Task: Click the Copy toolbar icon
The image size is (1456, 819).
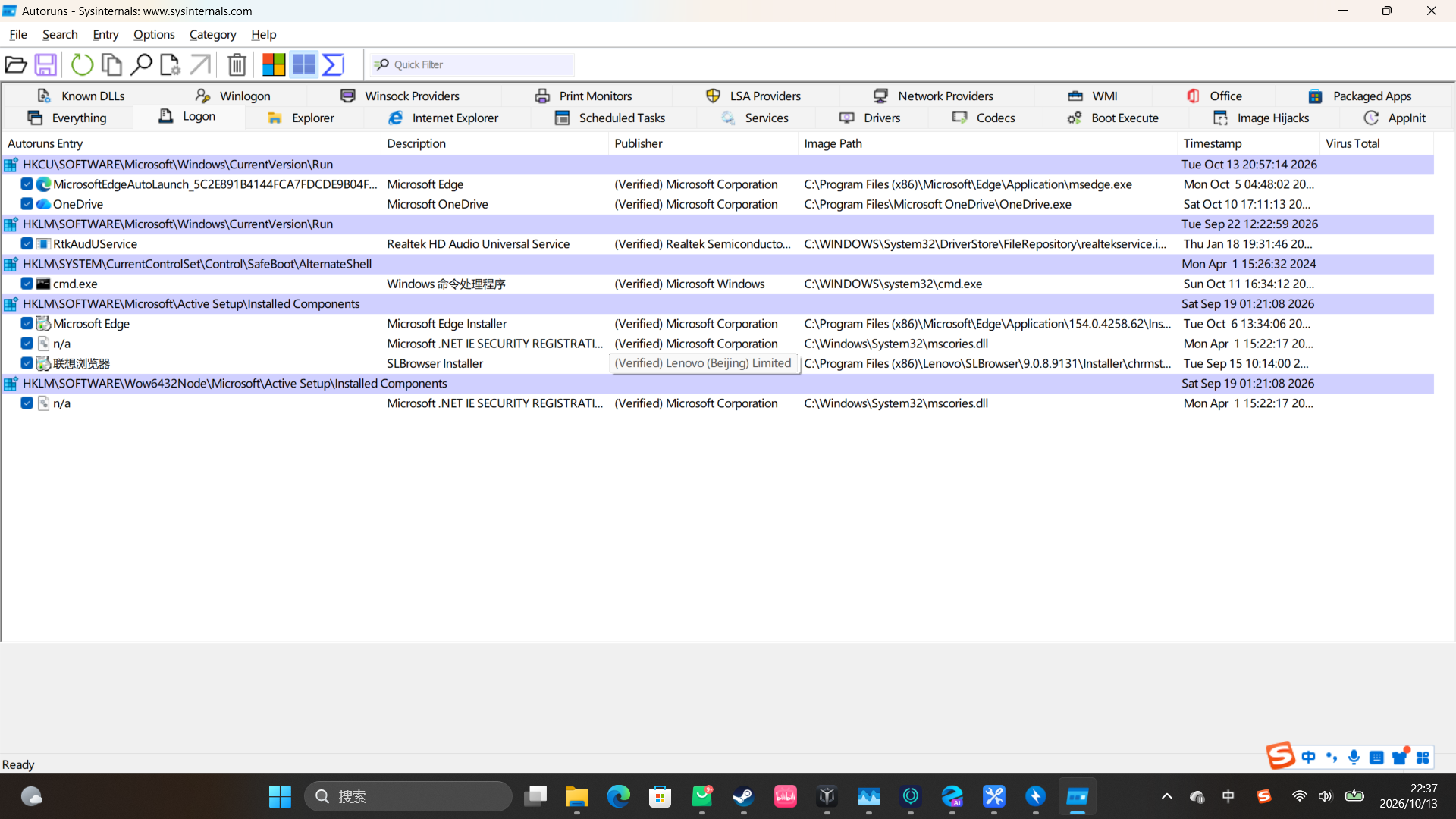Action: [x=111, y=64]
